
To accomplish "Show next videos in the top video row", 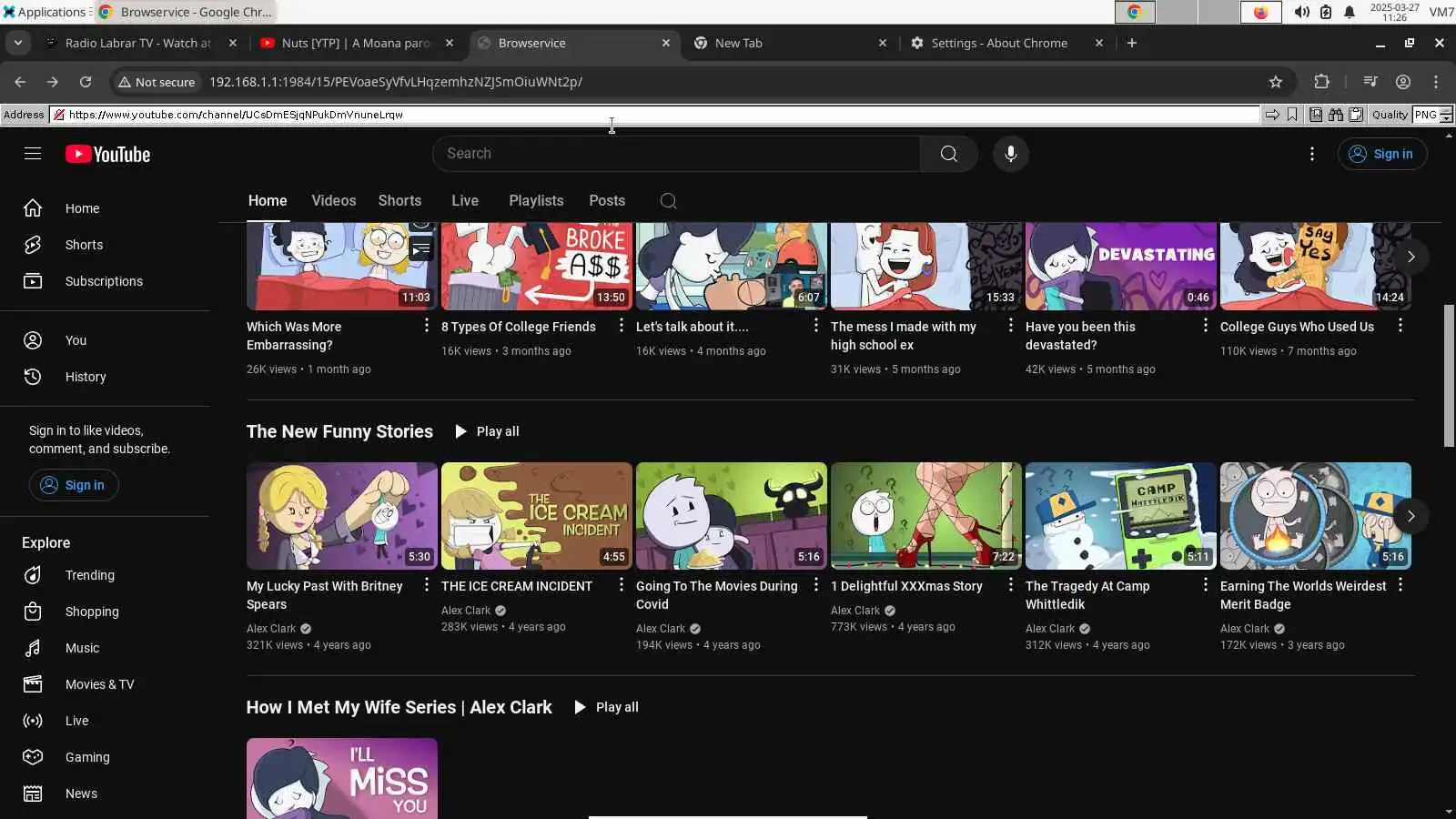I will [x=1410, y=257].
